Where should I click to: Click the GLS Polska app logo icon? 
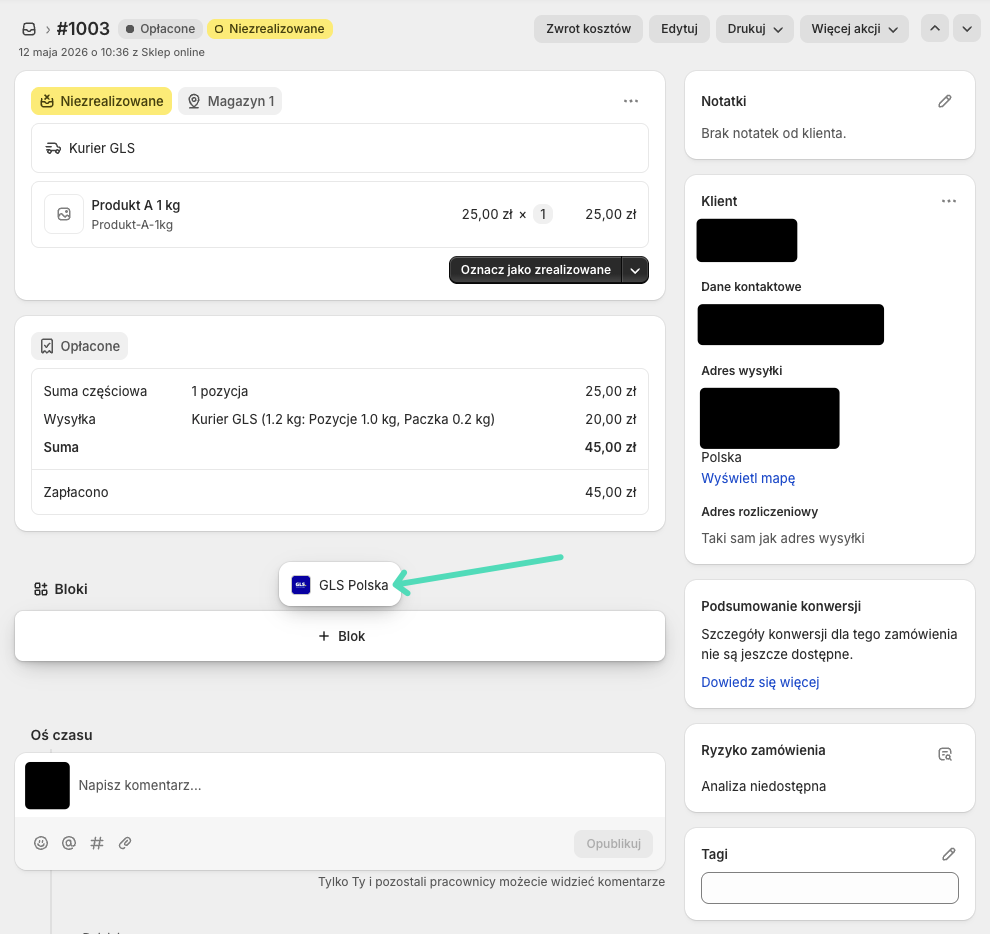[x=301, y=585]
